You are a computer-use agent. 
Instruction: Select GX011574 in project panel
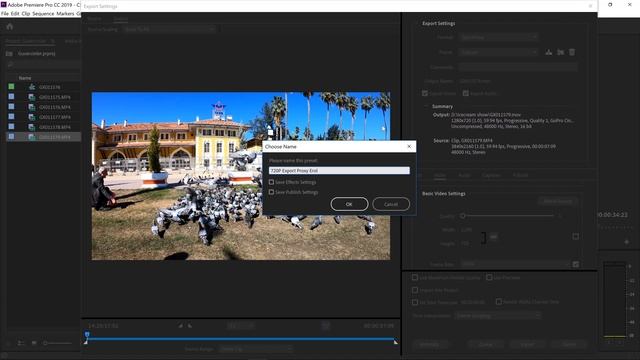[x=50, y=87]
